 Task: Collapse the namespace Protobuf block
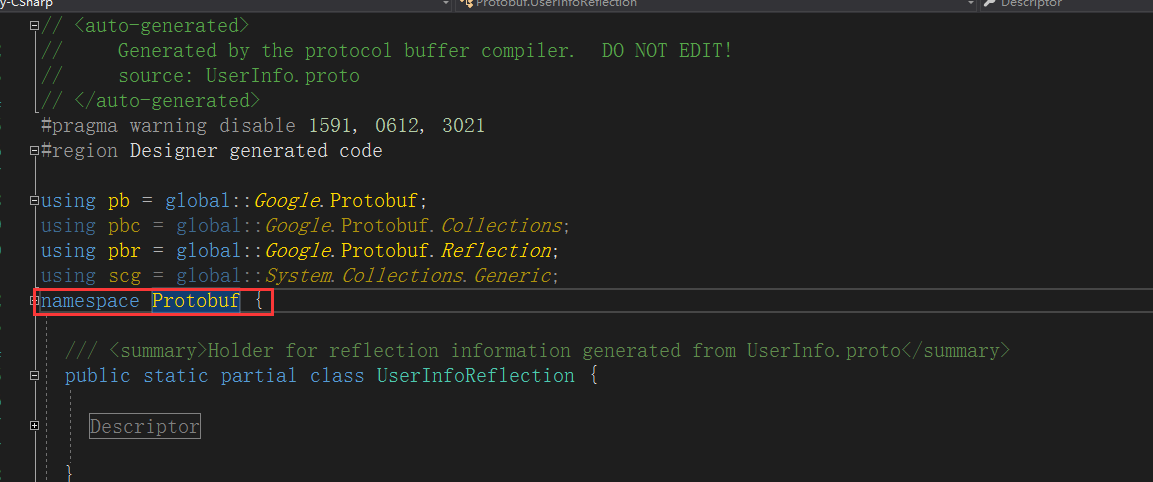[36, 301]
